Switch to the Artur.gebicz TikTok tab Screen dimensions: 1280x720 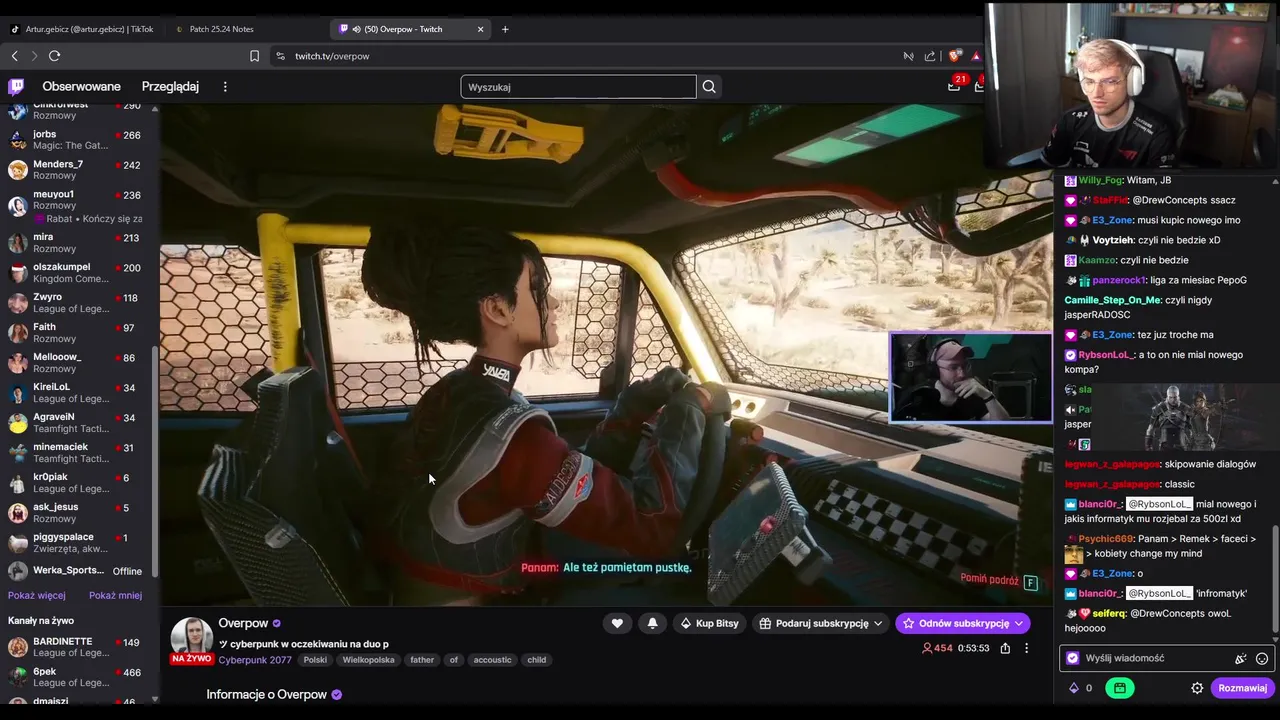tap(82, 29)
